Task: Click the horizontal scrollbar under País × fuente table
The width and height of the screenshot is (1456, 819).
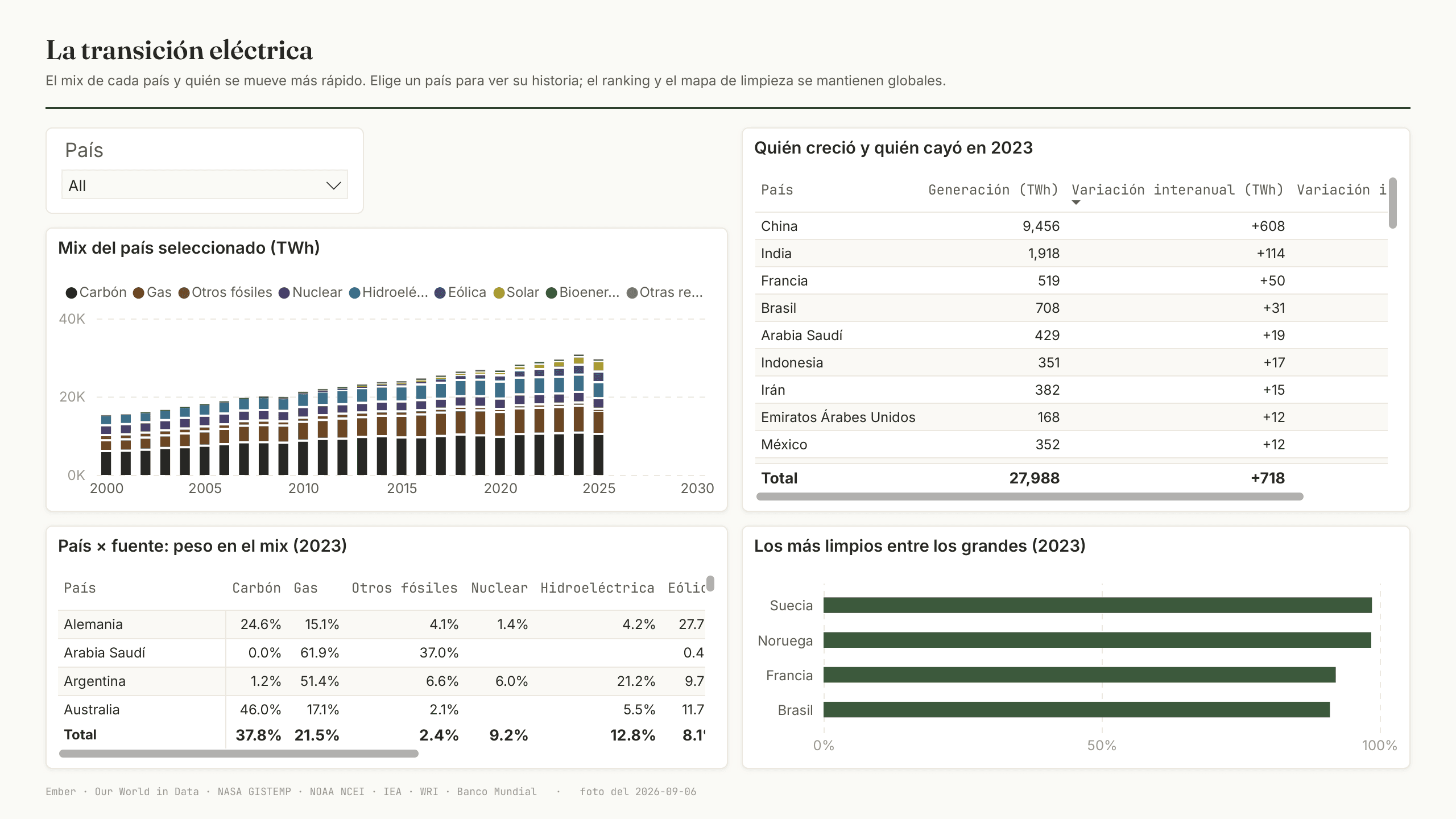Action: point(239,754)
